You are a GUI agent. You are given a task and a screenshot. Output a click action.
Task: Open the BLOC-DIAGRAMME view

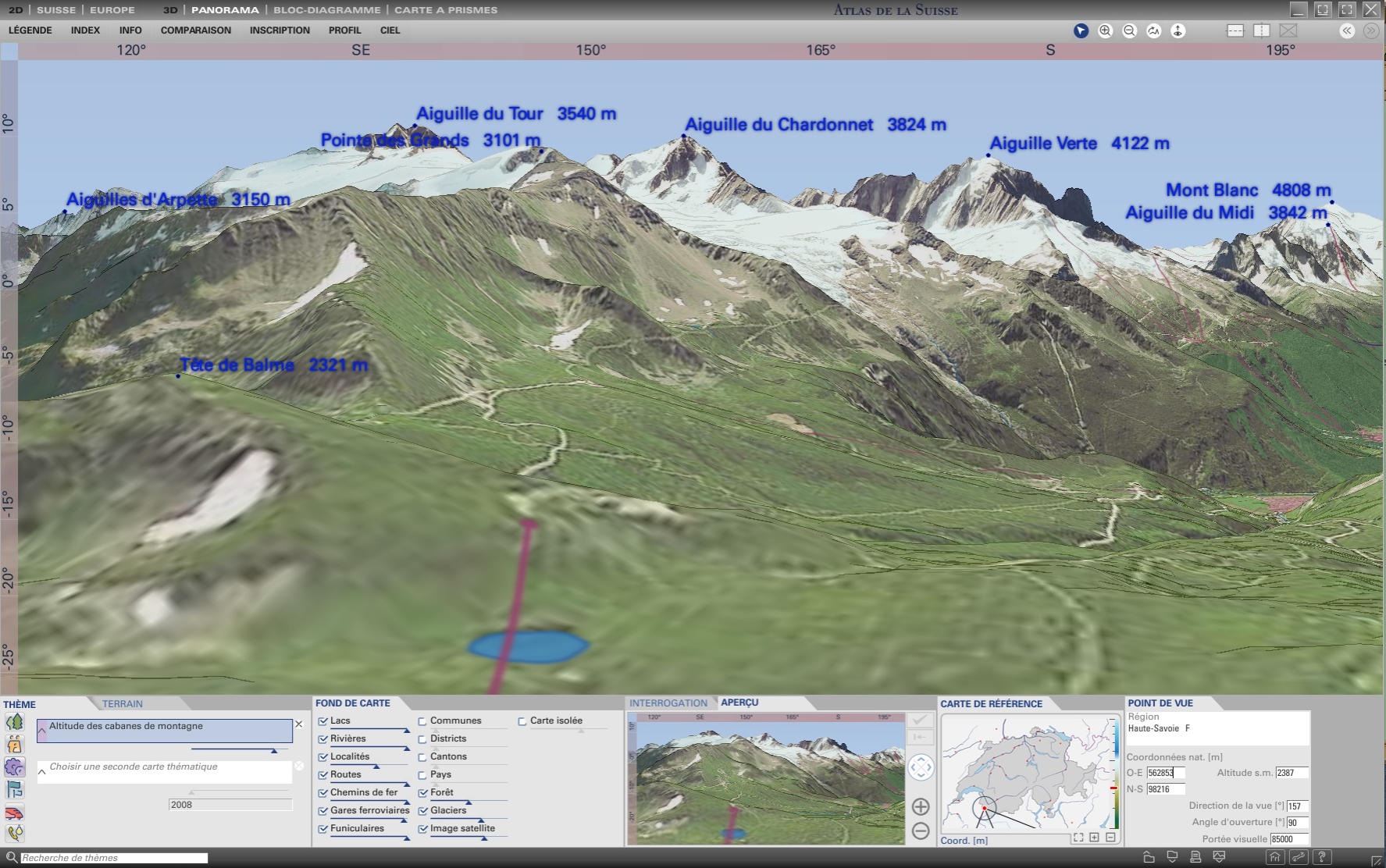(x=326, y=10)
